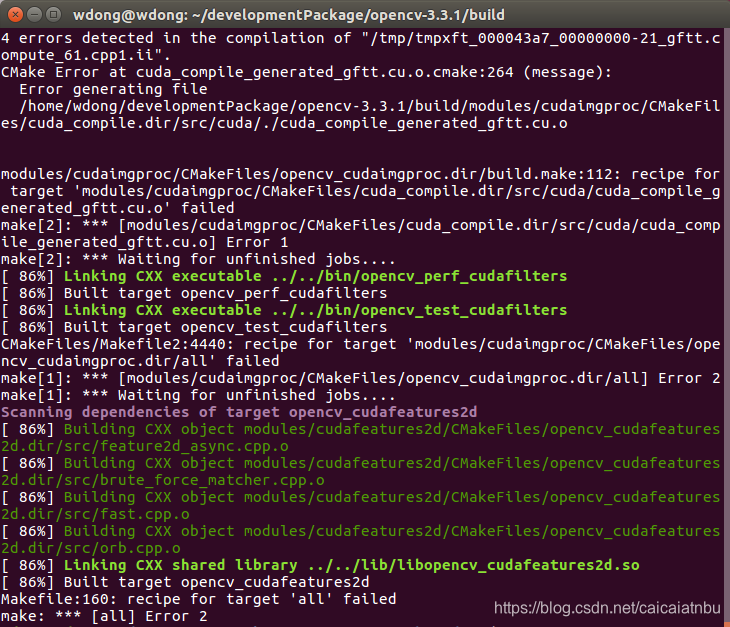Click the 'CMake Error at cuda_compile_generated_gfft.cu.o.cmake:264' line
Image resolution: width=730 pixels, height=627 pixels.
click(x=306, y=72)
